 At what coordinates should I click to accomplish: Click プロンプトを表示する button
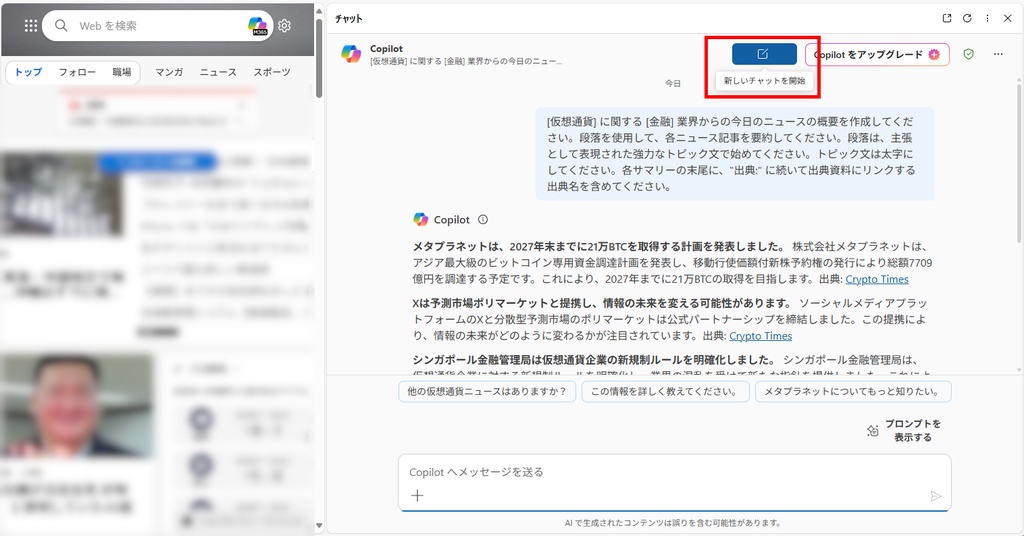[904, 430]
